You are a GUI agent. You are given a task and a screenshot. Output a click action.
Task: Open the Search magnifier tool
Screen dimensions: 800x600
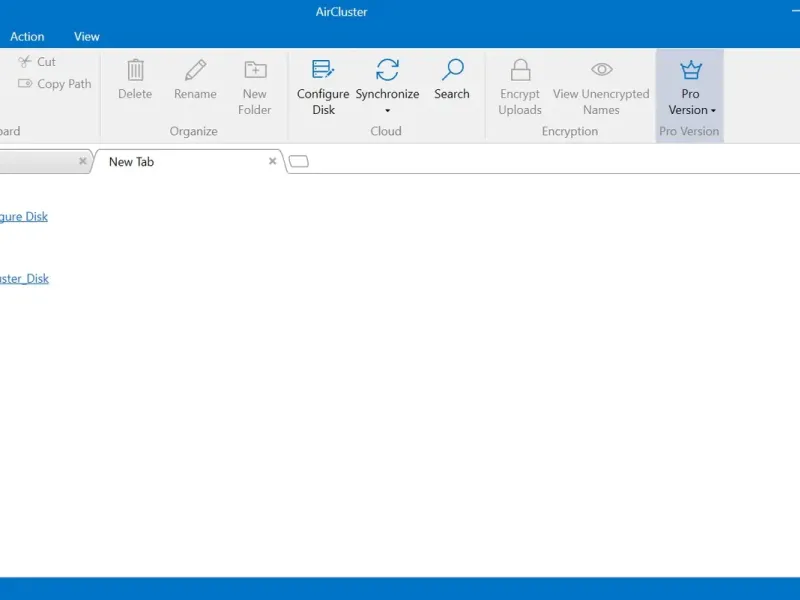(x=452, y=80)
